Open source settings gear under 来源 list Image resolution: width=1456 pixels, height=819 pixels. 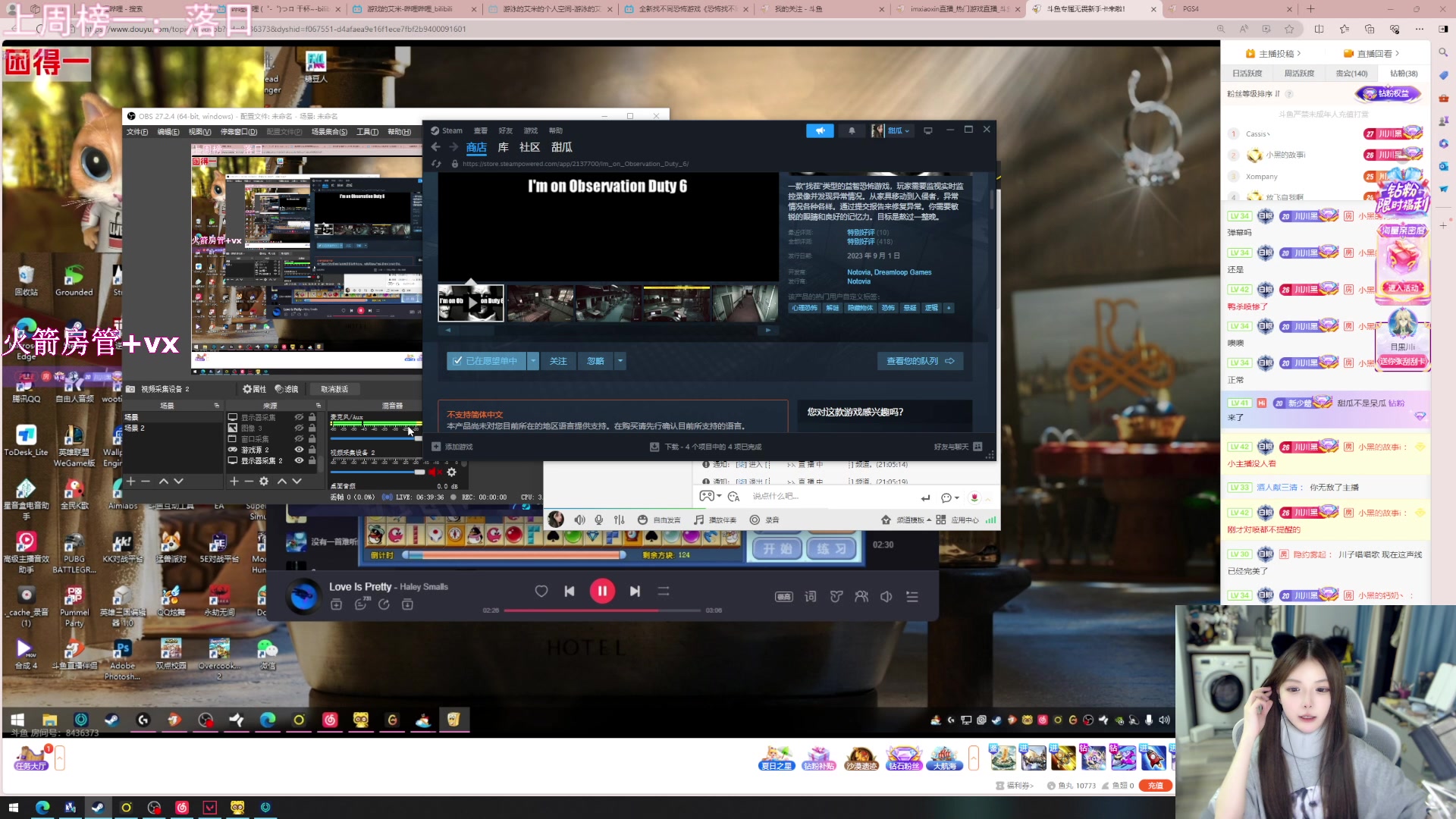tap(264, 482)
